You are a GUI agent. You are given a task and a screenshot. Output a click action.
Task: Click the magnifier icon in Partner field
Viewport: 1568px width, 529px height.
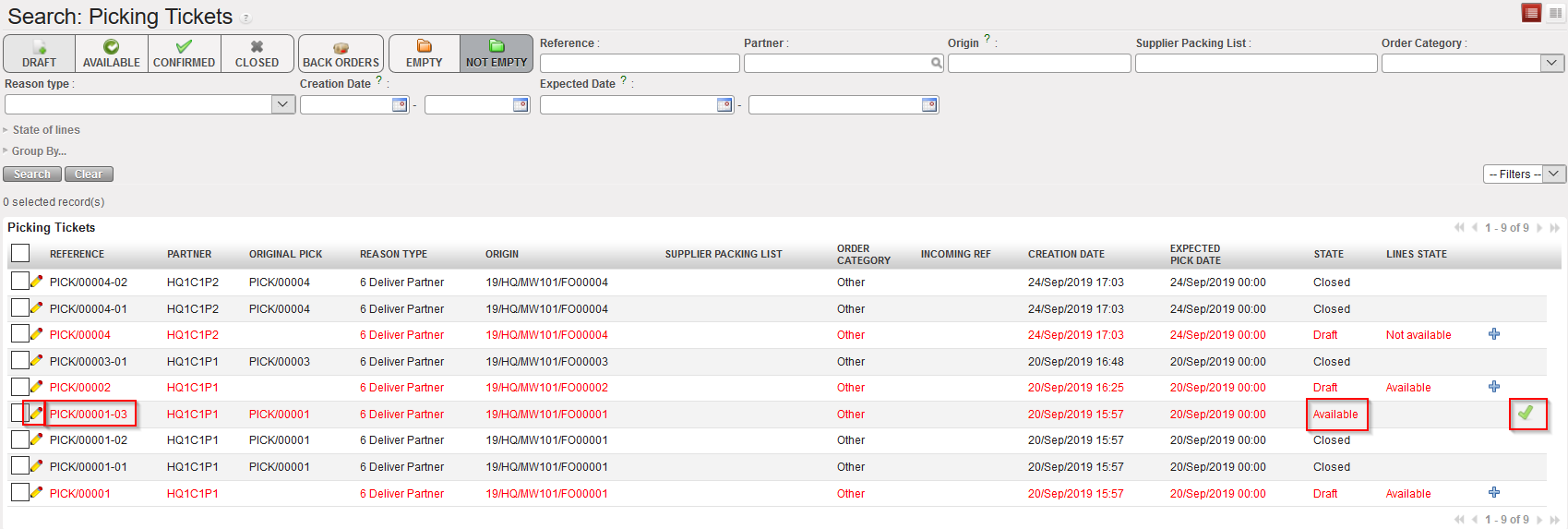[x=937, y=63]
